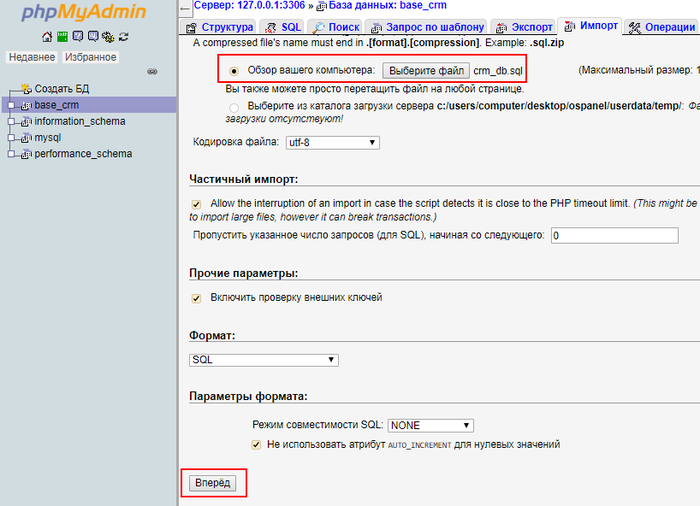Click the 'Вперёд' button
The image size is (700, 506).
tap(212, 483)
